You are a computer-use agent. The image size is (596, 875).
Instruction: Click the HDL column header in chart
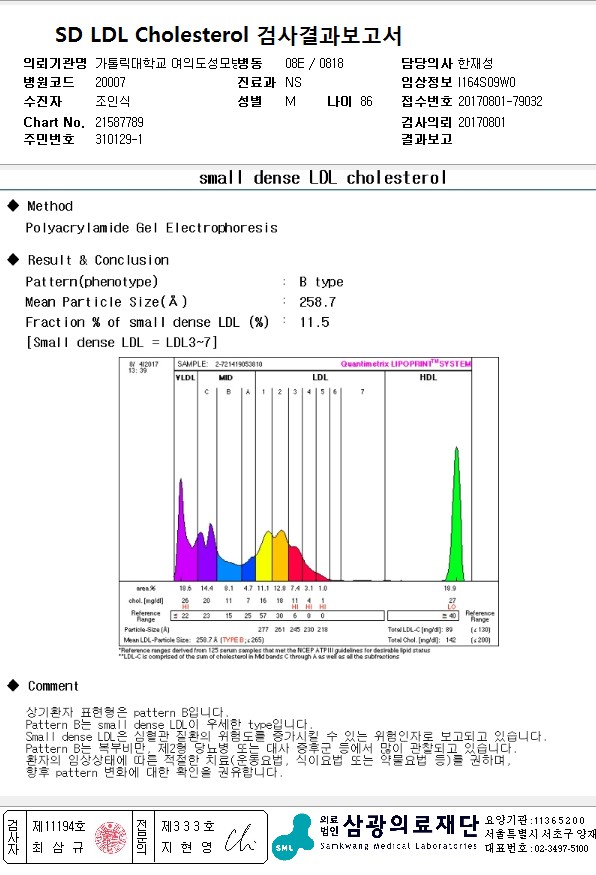click(428, 377)
